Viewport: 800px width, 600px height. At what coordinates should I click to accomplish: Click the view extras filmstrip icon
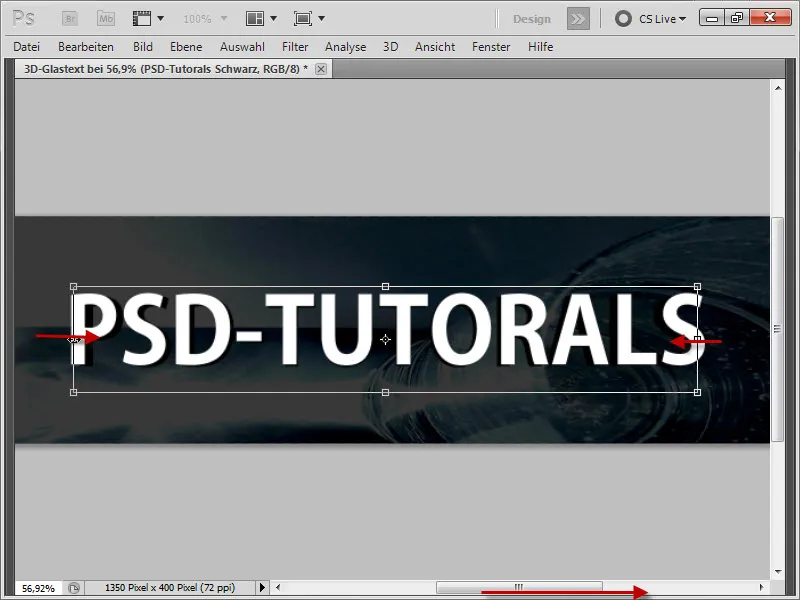[x=142, y=19]
